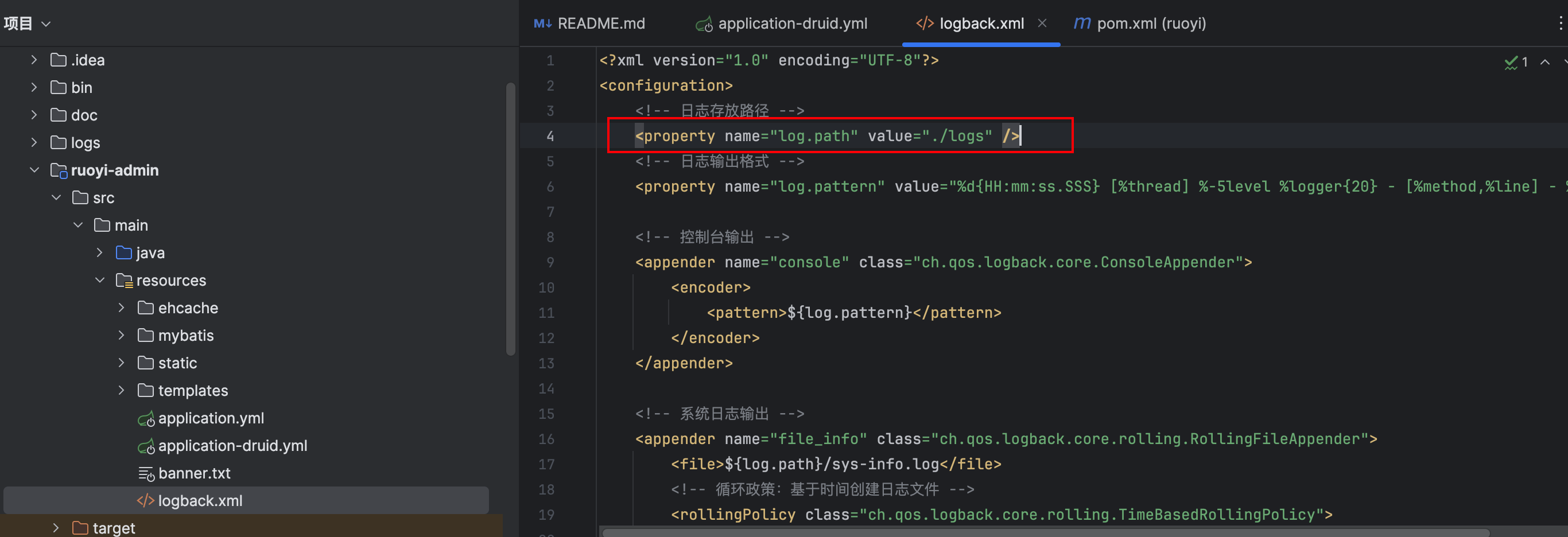
Task: Click the log.path property value "./logs"
Action: (957, 136)
